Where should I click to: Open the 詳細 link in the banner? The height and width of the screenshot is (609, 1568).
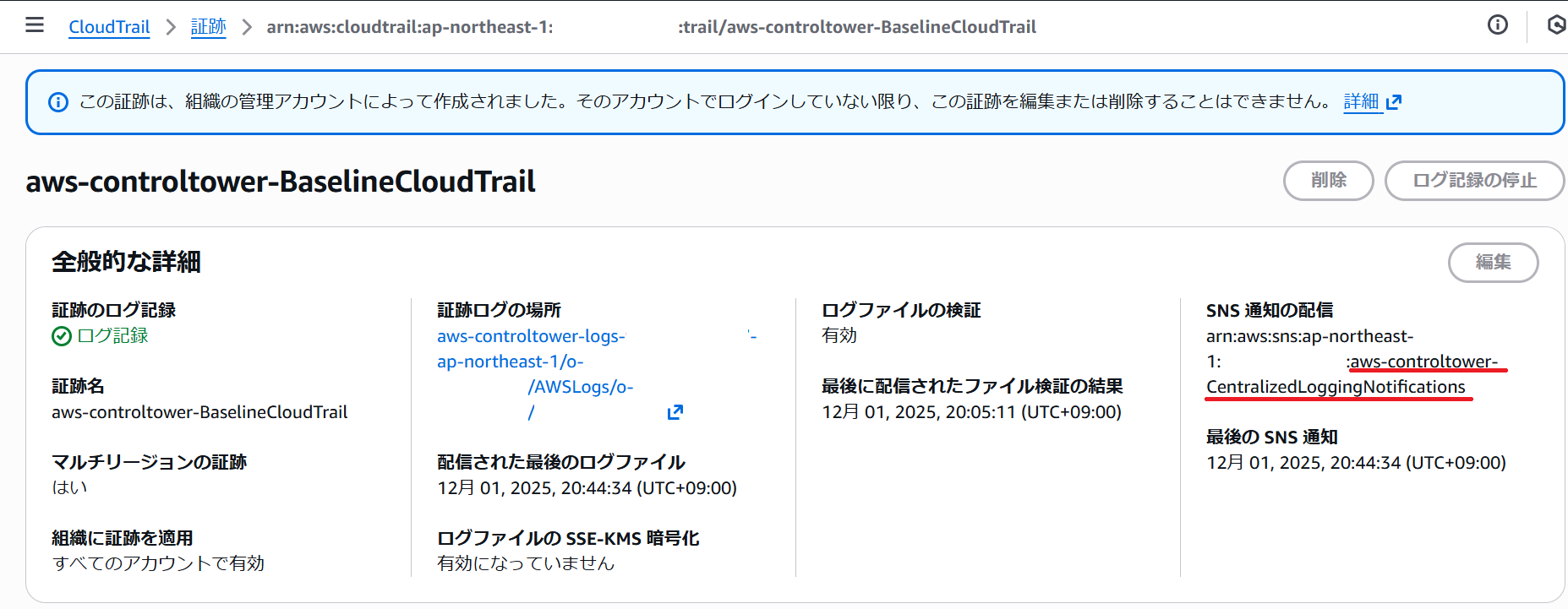(x=1361, y=101)
